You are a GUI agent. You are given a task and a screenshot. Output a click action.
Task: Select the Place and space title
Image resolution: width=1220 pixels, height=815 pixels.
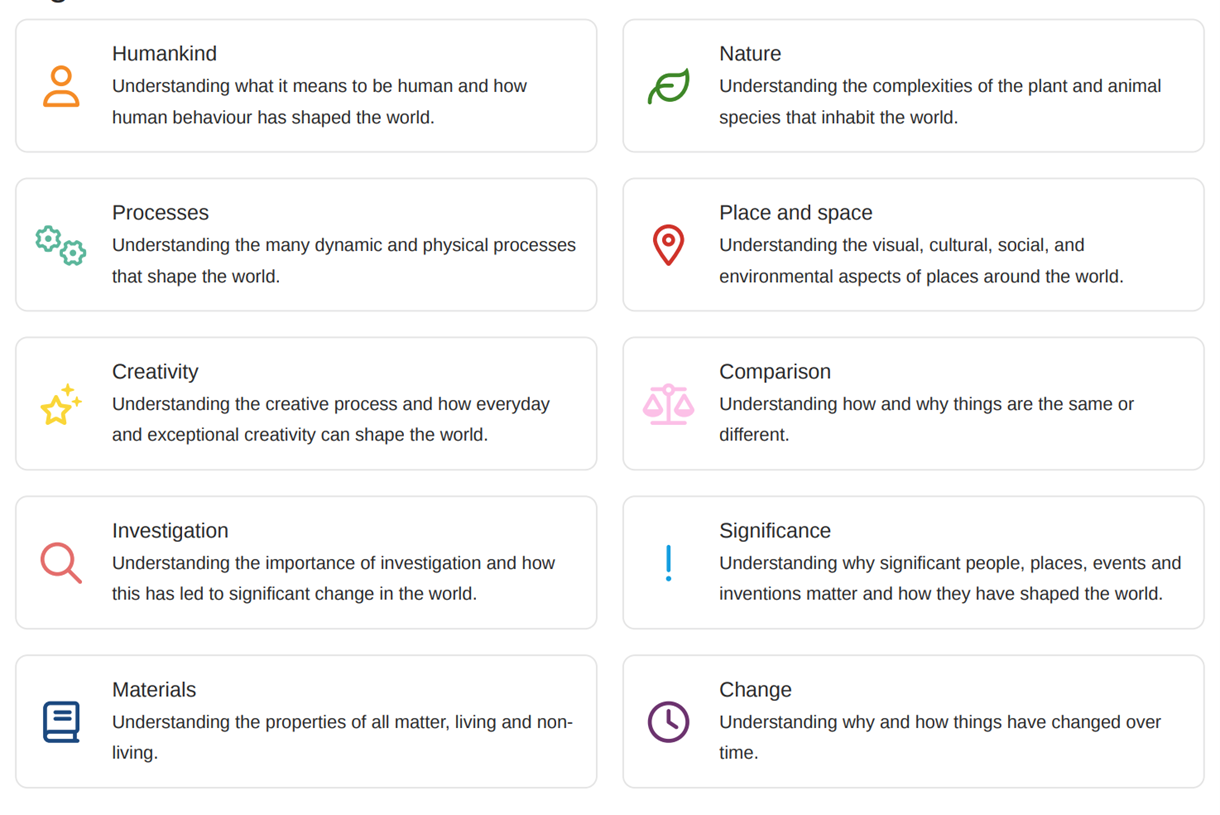coord(796,213)
